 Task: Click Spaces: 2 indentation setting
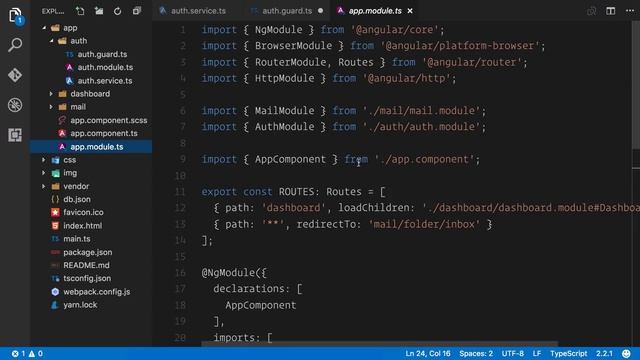(x=476, y=353)
